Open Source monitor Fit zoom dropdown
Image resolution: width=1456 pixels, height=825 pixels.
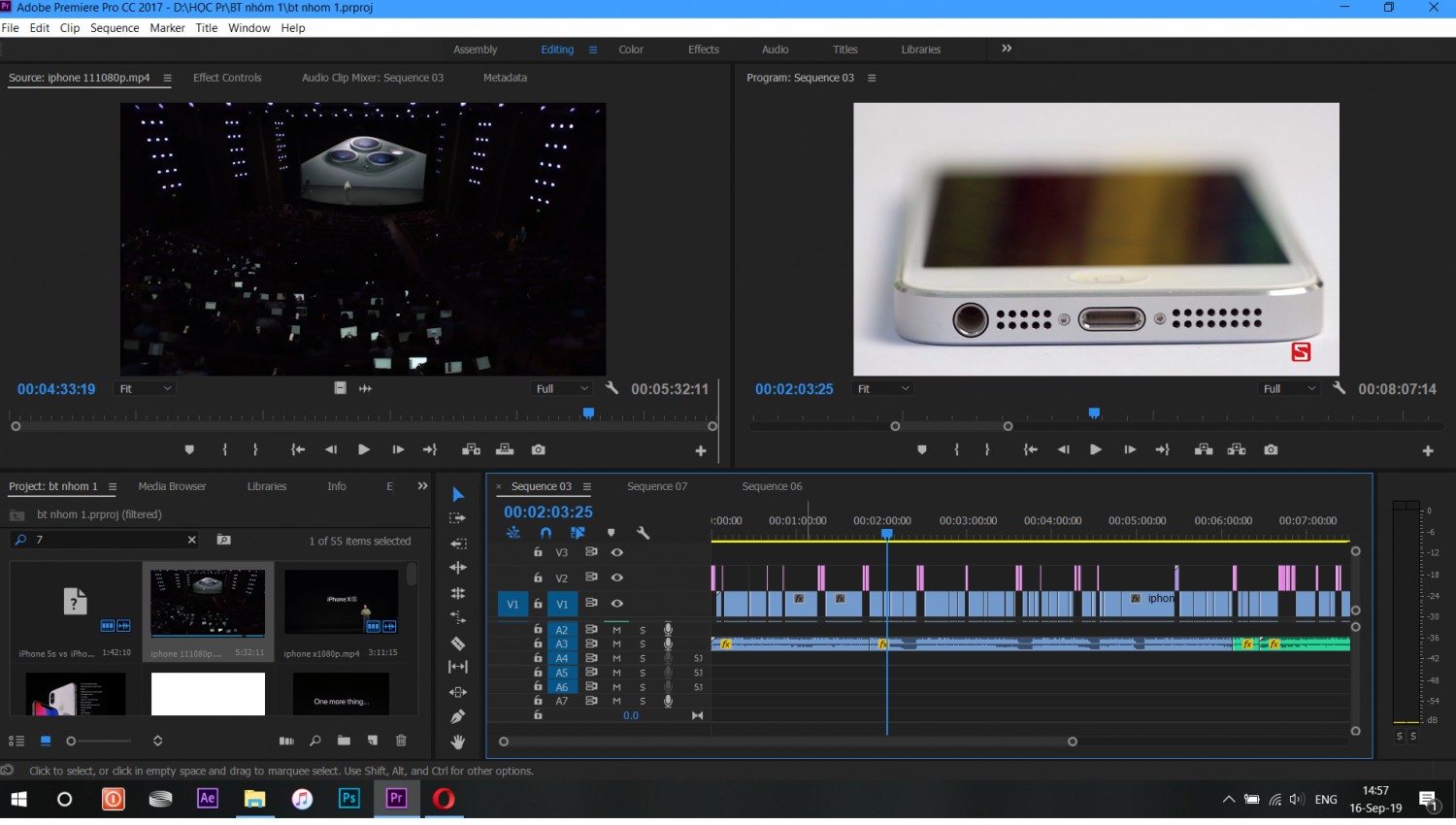pos(145,388)
